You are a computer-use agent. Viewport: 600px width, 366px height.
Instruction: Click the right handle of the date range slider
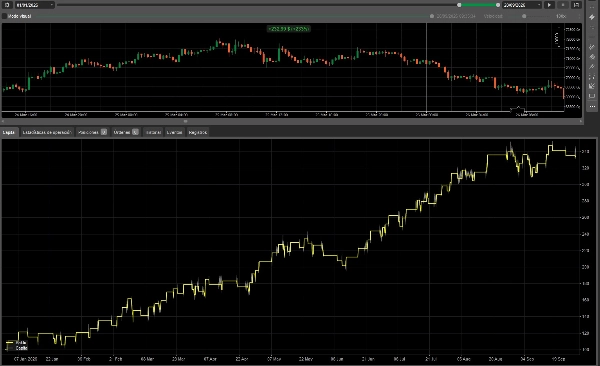click(498, 5)
